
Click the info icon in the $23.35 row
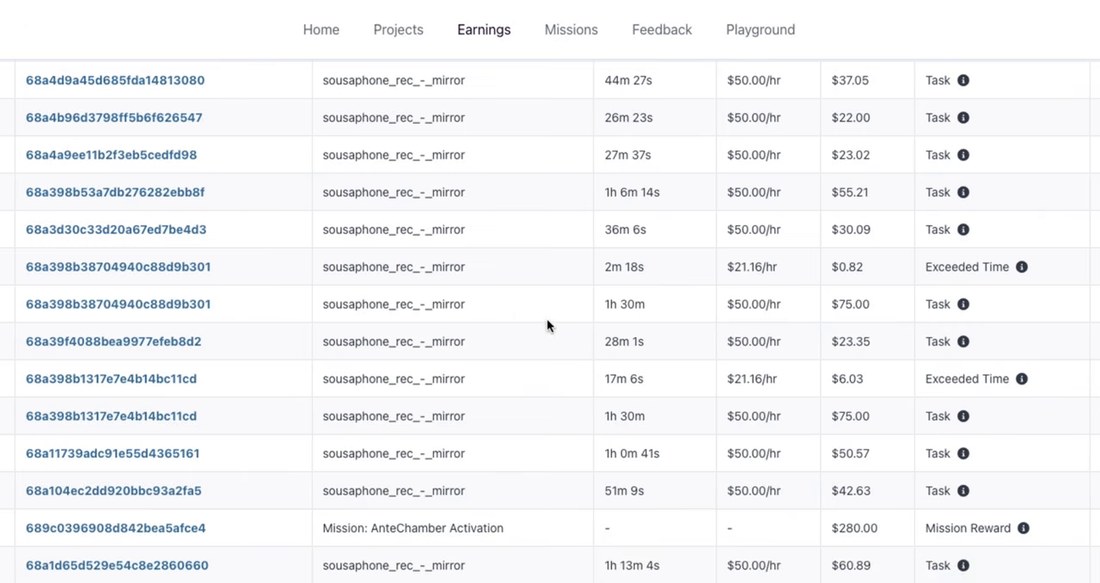[963, 342]
